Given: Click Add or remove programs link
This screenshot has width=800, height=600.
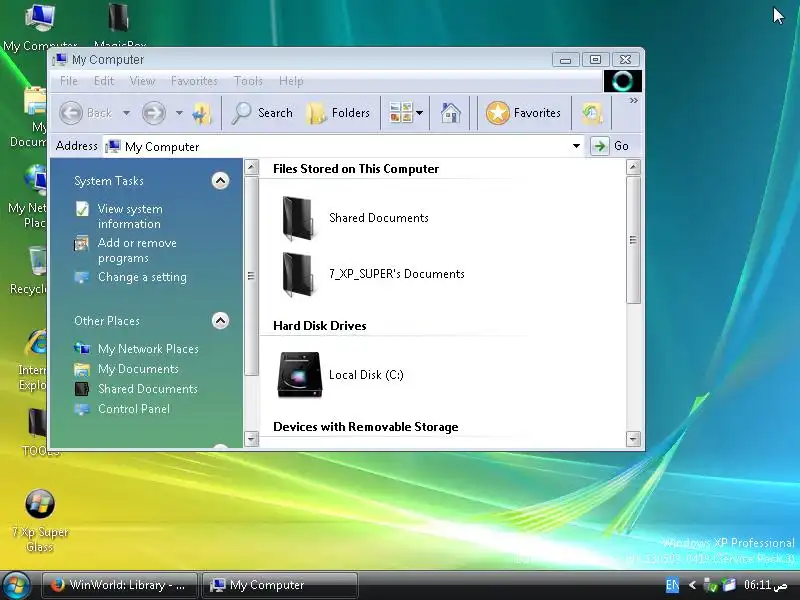Looking at the screenshot, I should click(137, 251).
